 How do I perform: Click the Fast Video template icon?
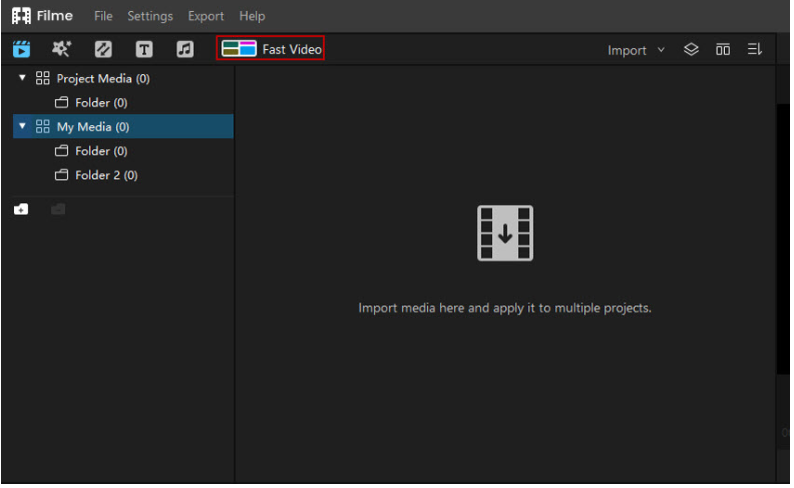(x=239, y=49)
